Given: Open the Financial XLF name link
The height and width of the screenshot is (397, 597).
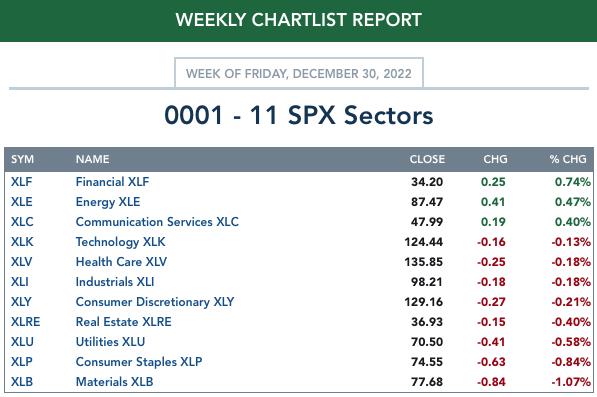Looking at the screenshot, I should click(112, 182).
